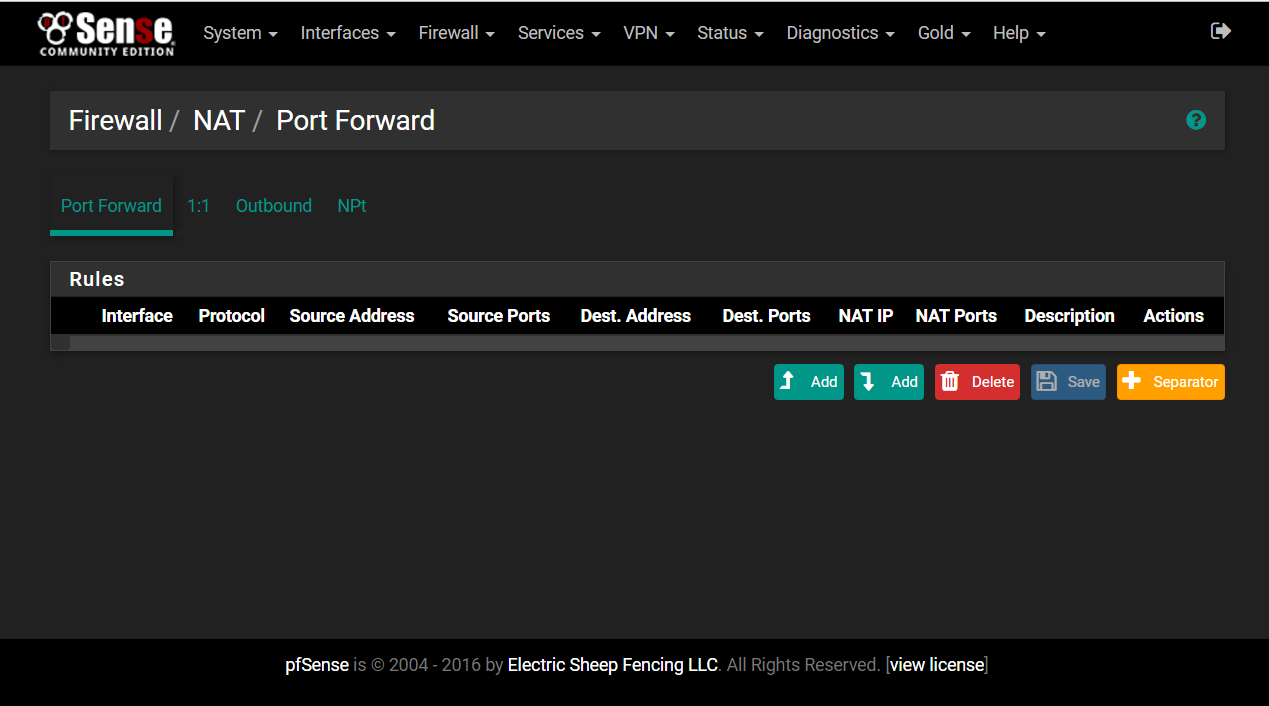Click the pfSense logo in the navbar

pos(106,33)
